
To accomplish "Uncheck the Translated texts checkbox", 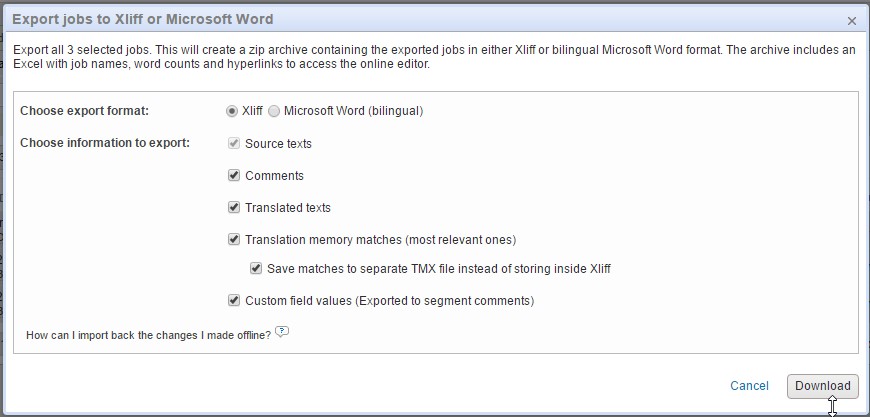I will [x=234, y=207].
